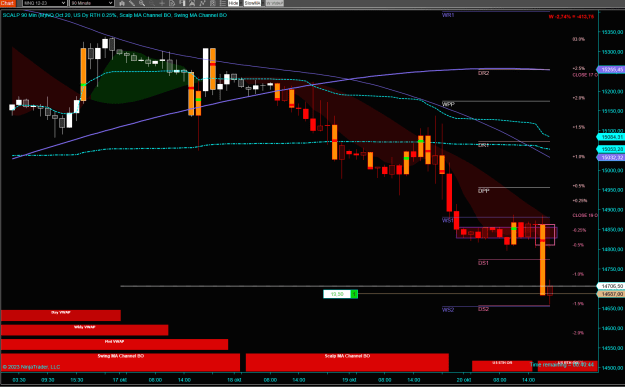Screen dimensions: 625x387
Task: Click the greyed button right of SlowMA
Action: 274,3
